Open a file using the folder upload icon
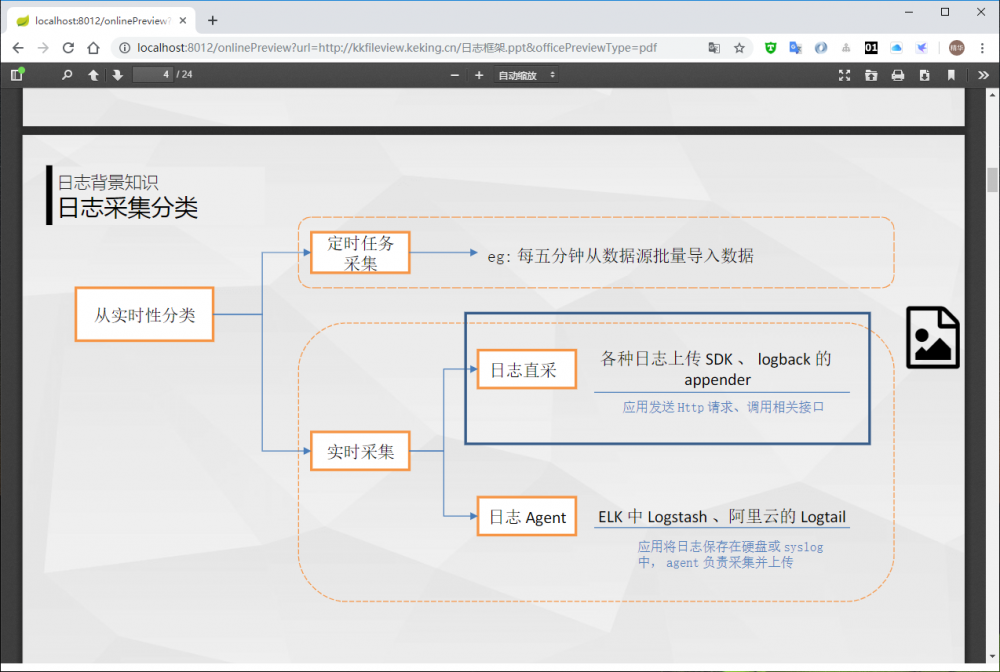1000x672 pixels. click(x=870, y=75)
